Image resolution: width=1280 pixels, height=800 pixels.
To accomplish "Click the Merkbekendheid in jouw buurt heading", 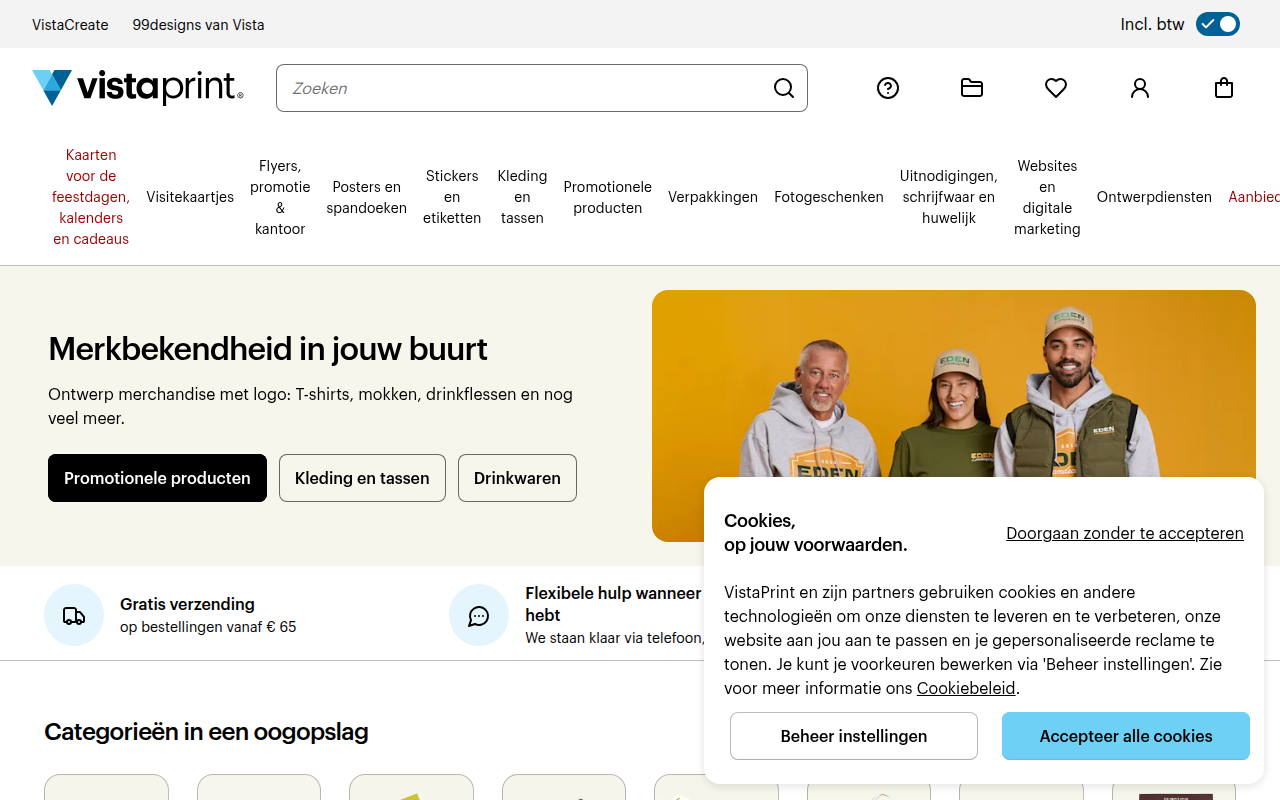I will (x=268, y=349).
